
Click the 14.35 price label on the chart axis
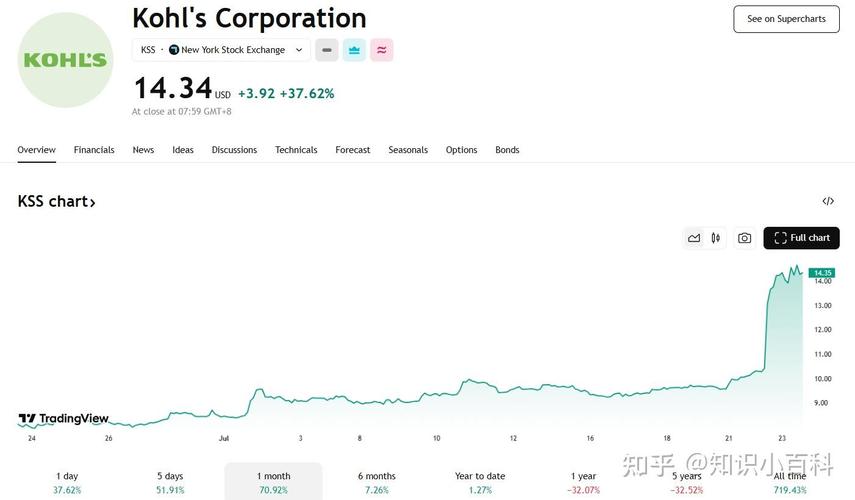(822, 273)
